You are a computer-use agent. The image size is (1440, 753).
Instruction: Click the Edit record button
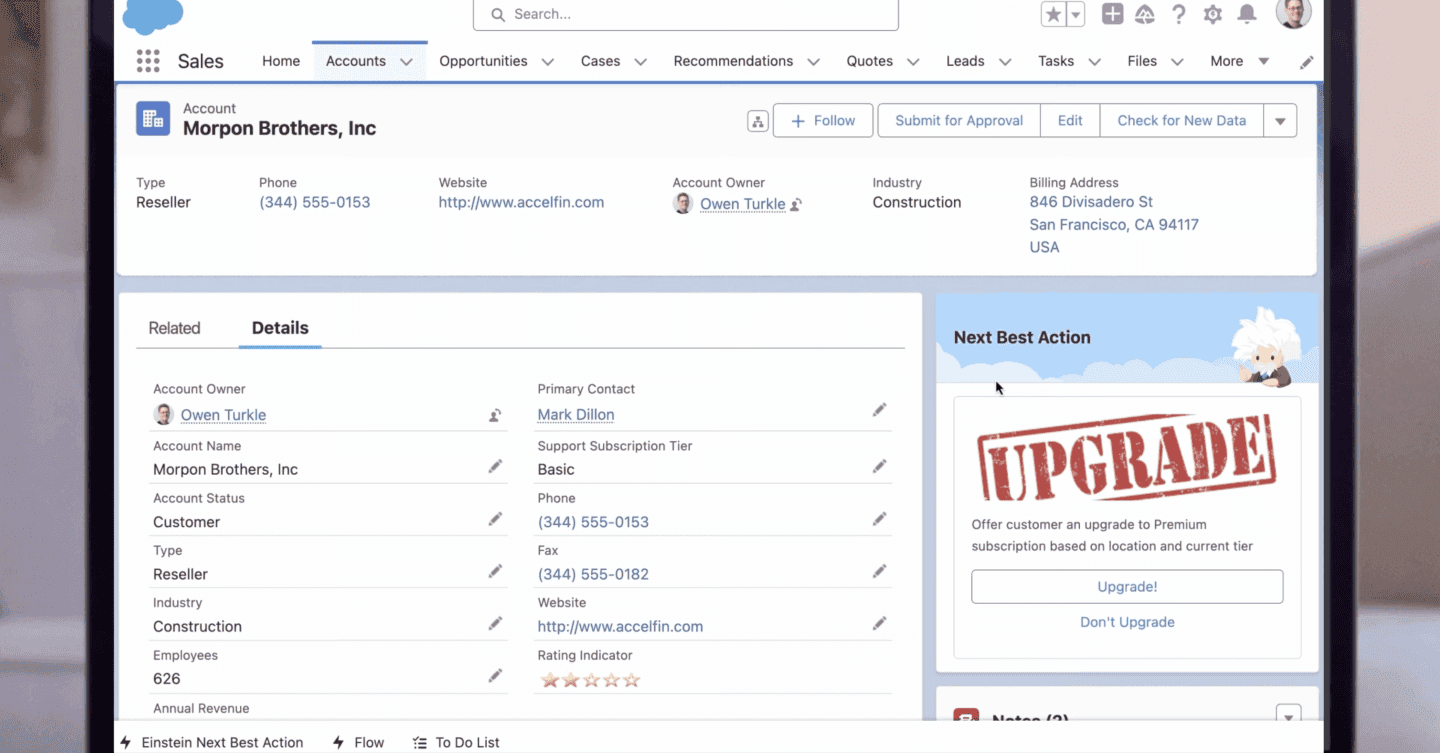tap(1070, 121)
